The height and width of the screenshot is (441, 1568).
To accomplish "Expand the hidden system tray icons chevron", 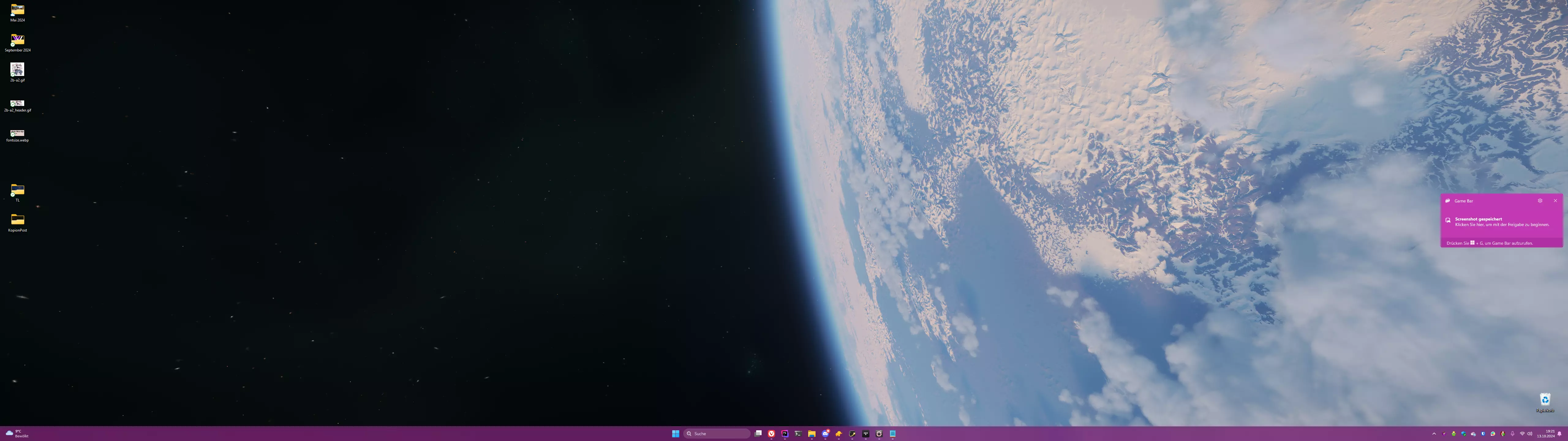I will [1434, 434].
